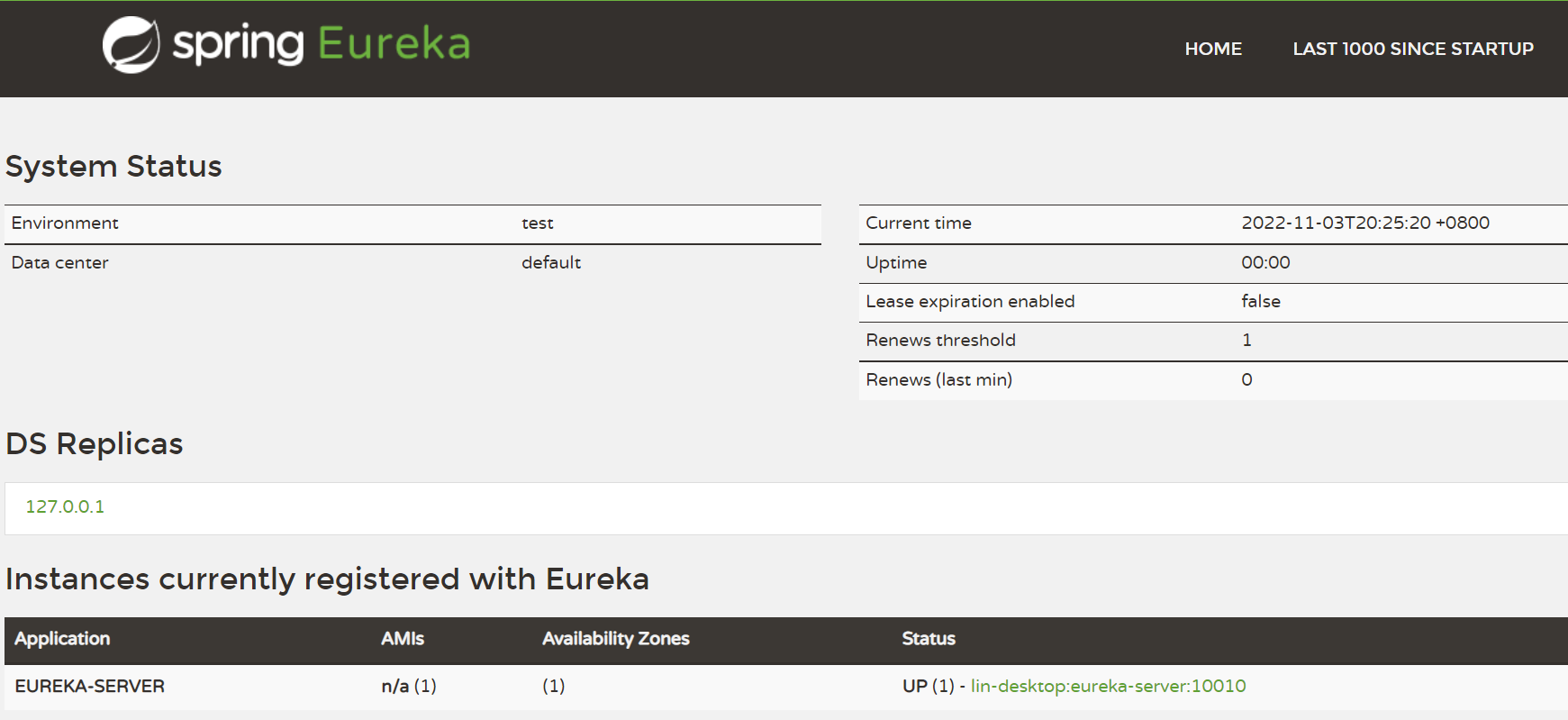Select the timestamp 2022-11-03T20:25:20 +0800

[x=1365, y=223]
